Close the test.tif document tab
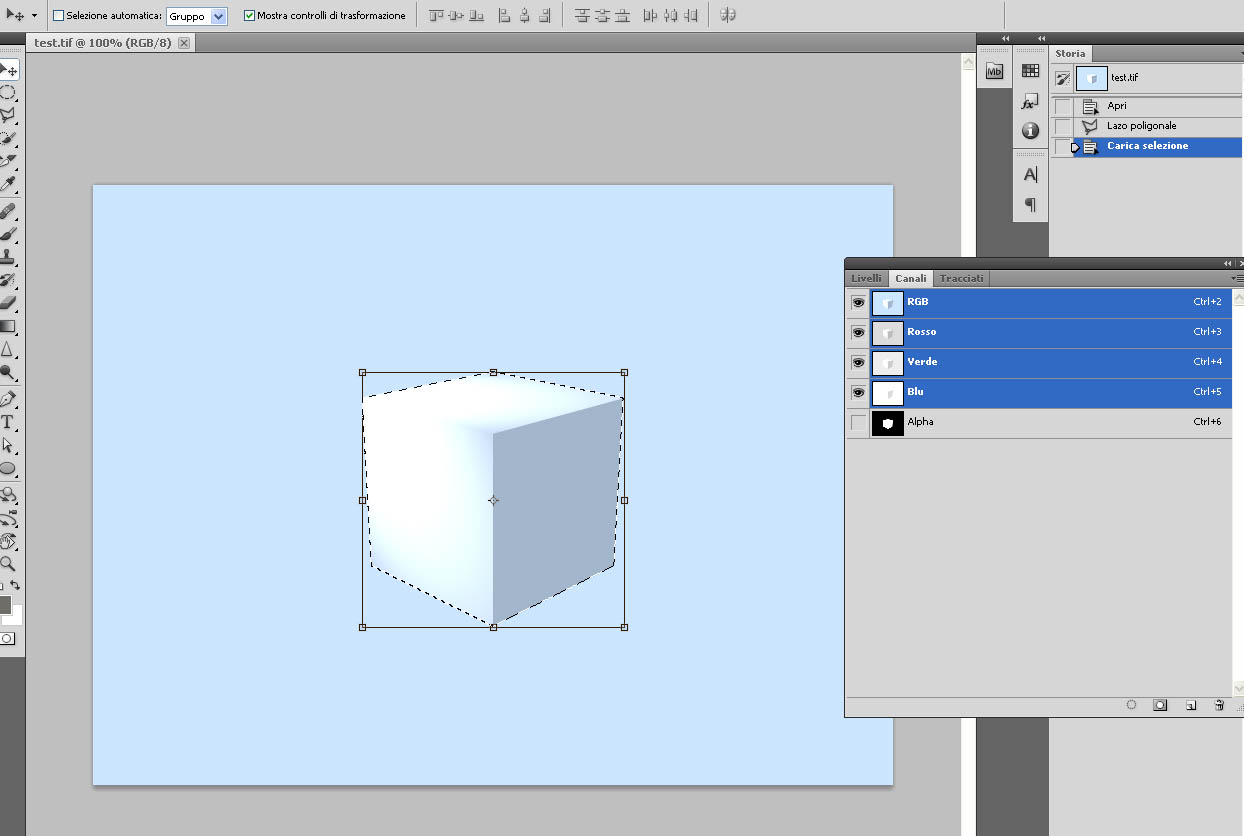This screenshot has width=1244, height=836. (x=183, y=43)
